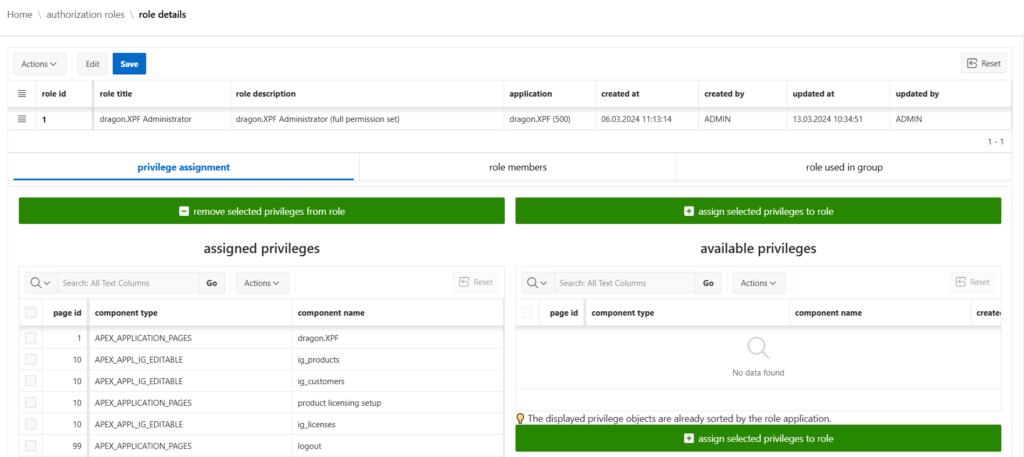Sort by role title column header
The height and width of the screenshot is (457, 1024).
[x=161, y=94]
